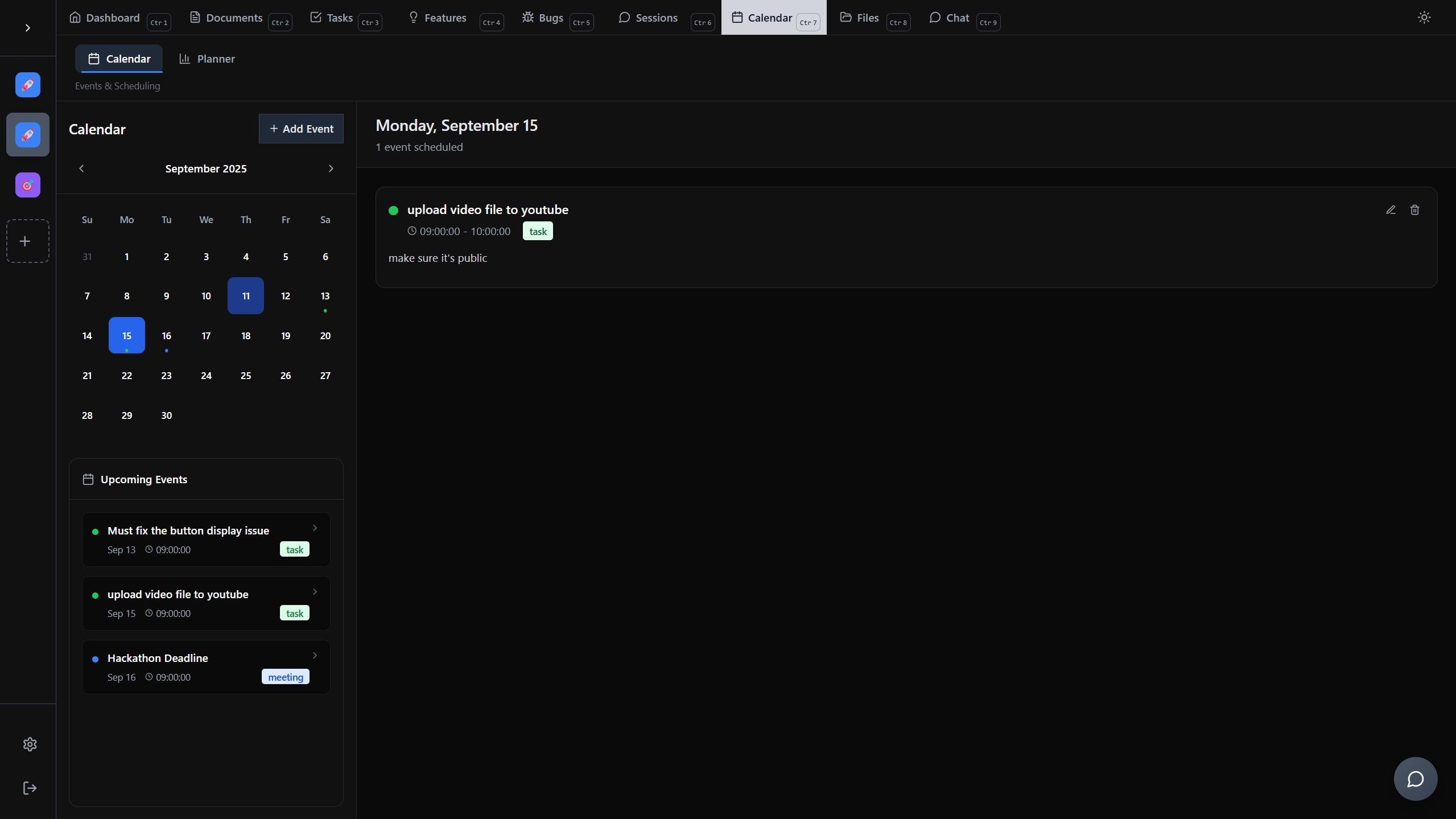This screenshot has height=819, width=1456.
Task: Select the top rocket project icon
Action: tap(28, 85)
